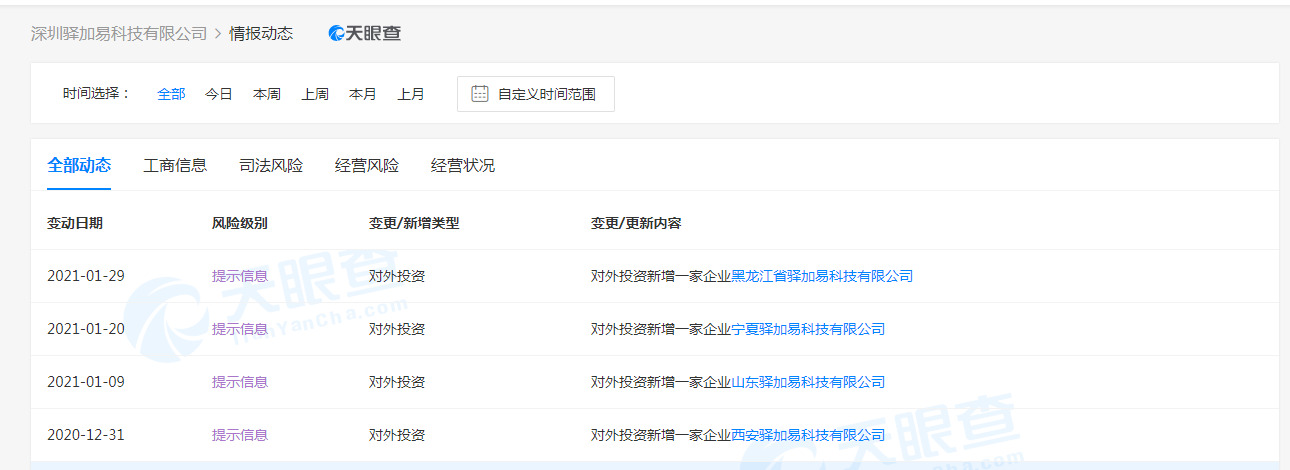Click 提示信息 in the 2021-01-29 row

point(240,276)
